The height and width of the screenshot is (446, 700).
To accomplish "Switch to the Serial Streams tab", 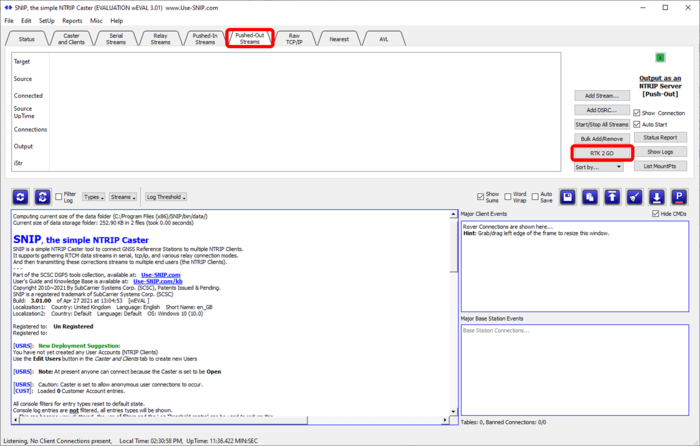I will click(x=116, y=39).
